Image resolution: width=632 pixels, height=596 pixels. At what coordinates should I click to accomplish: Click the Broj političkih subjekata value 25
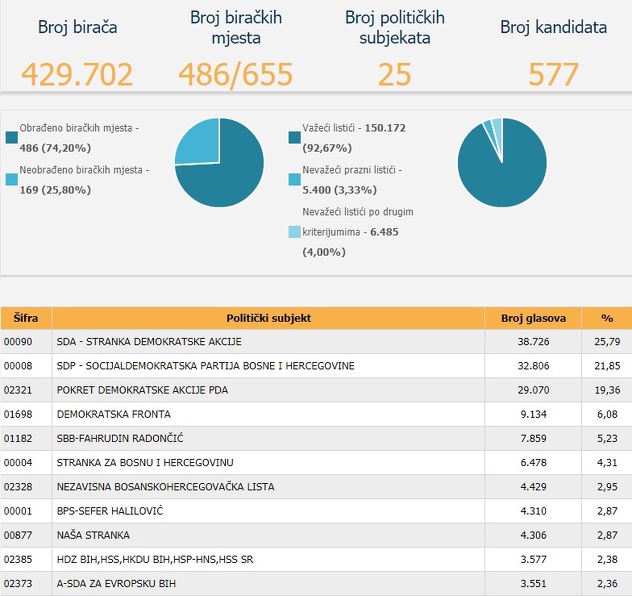click(395, 75)
